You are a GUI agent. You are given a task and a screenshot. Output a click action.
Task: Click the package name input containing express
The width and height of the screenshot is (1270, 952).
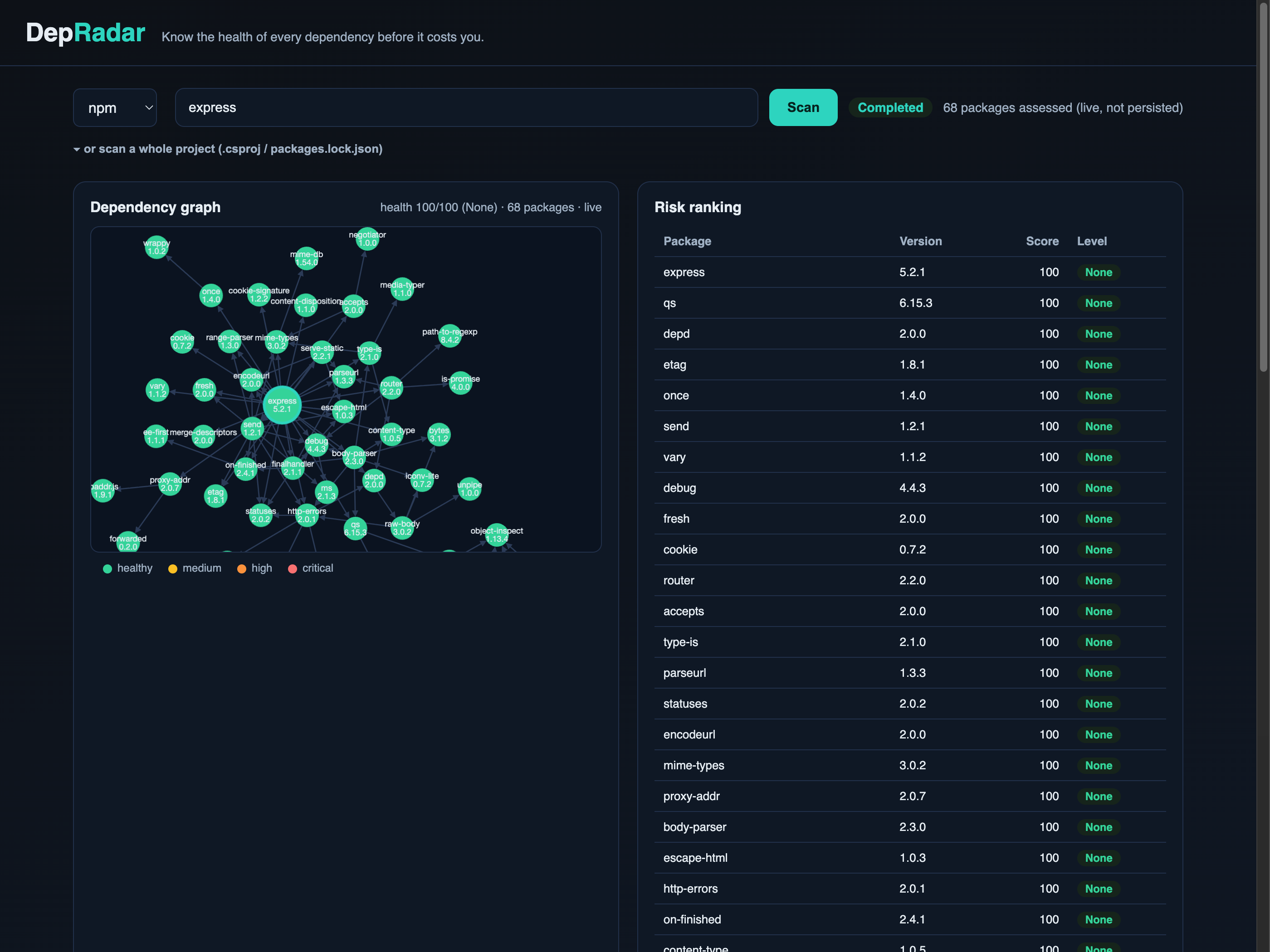466,107
